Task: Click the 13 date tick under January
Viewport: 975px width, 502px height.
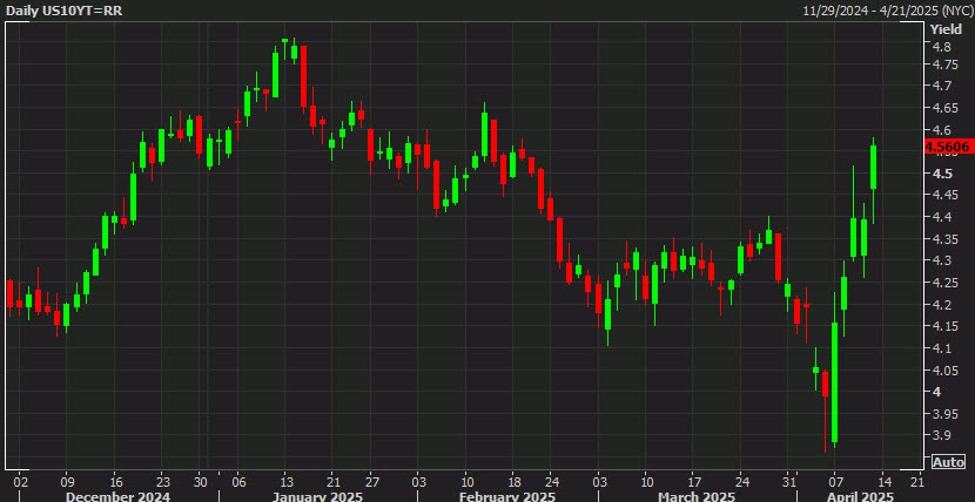Action: 285,479
